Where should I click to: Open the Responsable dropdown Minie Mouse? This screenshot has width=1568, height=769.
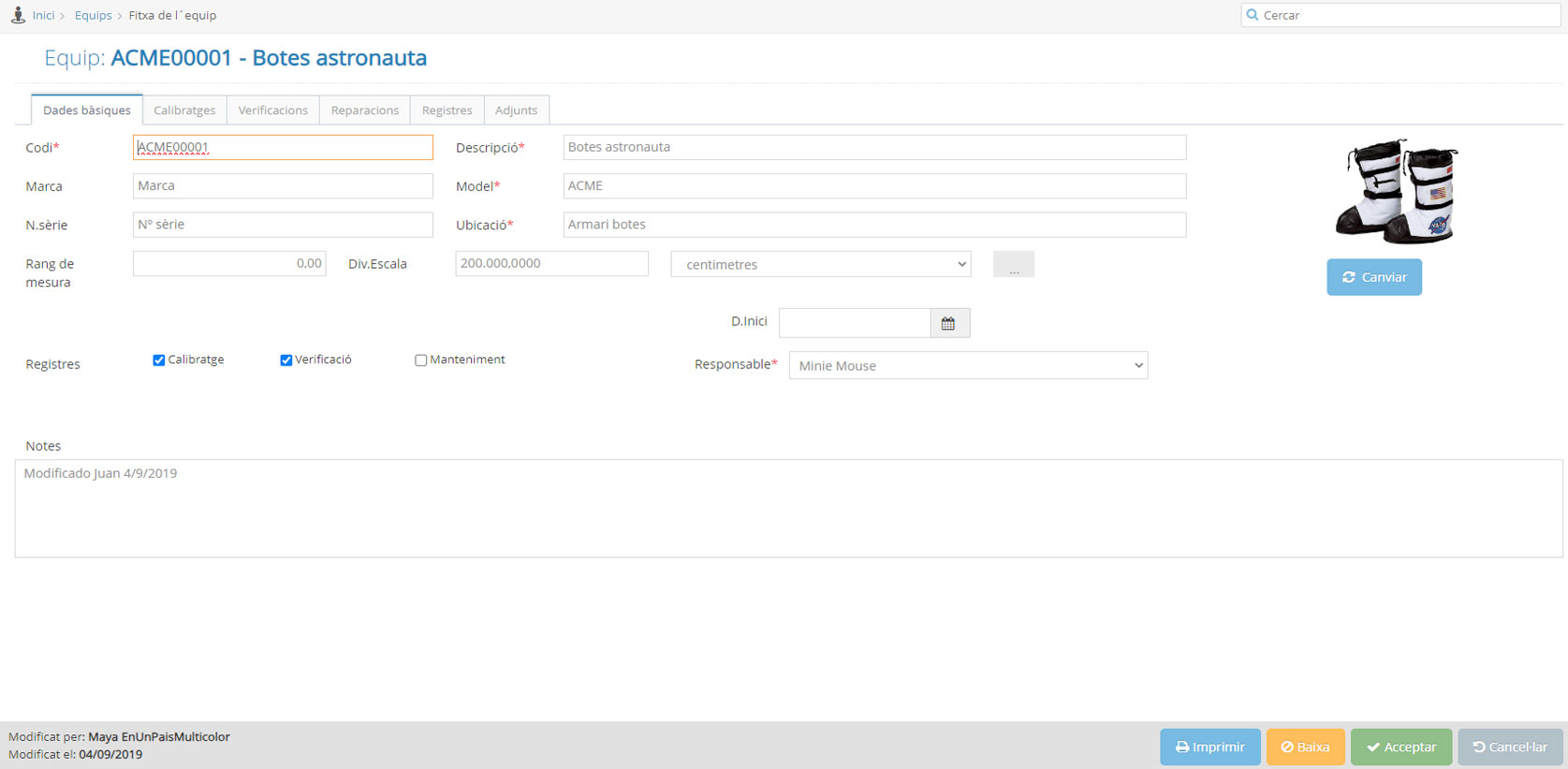point(968,365)
